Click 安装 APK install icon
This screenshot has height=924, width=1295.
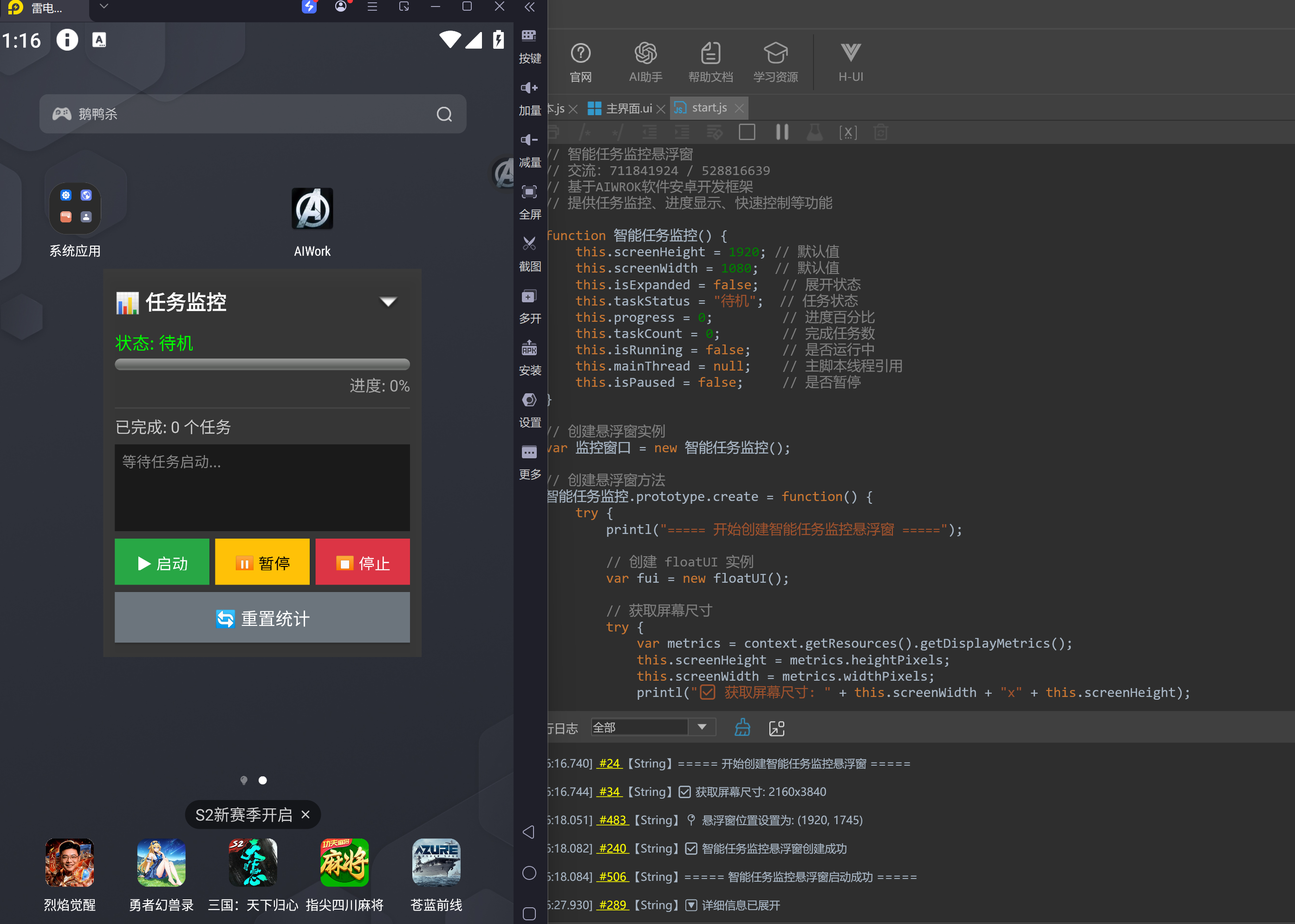[529, 358]
